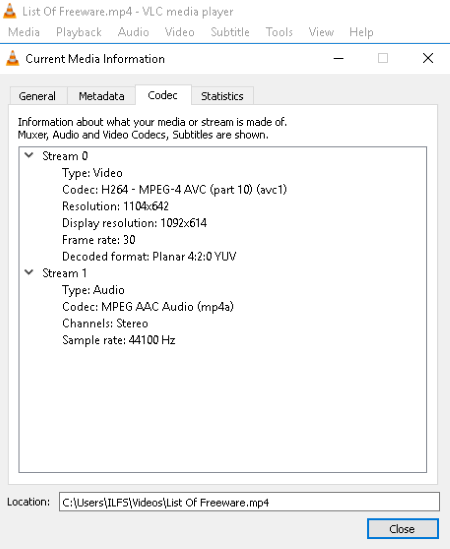
Task: Close the Current Media Information dialog with X
Action: click(428, 58)
